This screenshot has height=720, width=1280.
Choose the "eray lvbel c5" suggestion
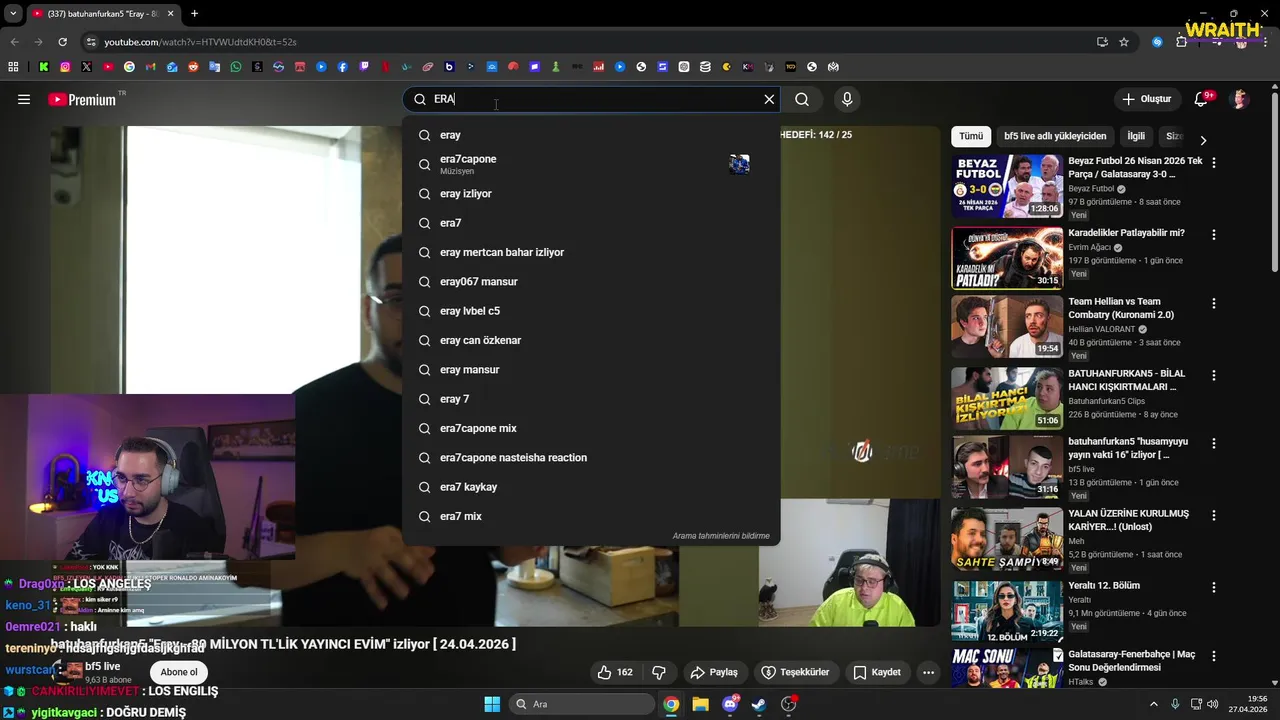point(591,311)
